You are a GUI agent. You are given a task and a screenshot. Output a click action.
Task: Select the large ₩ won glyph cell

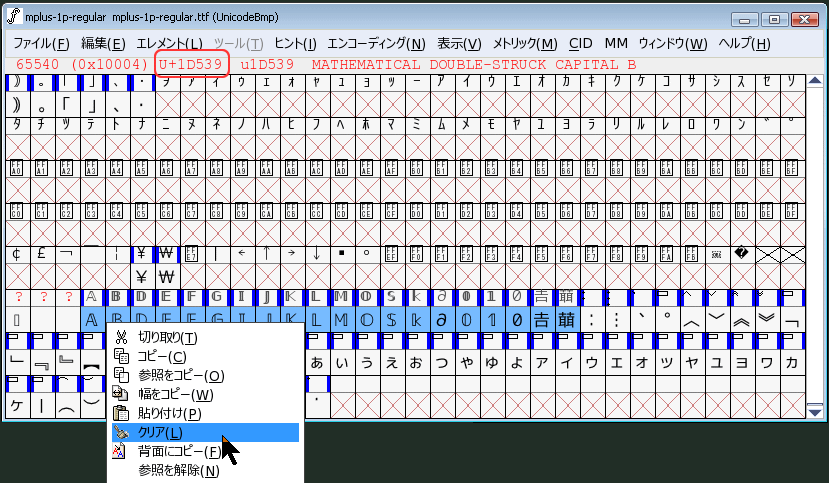point(167,276)
